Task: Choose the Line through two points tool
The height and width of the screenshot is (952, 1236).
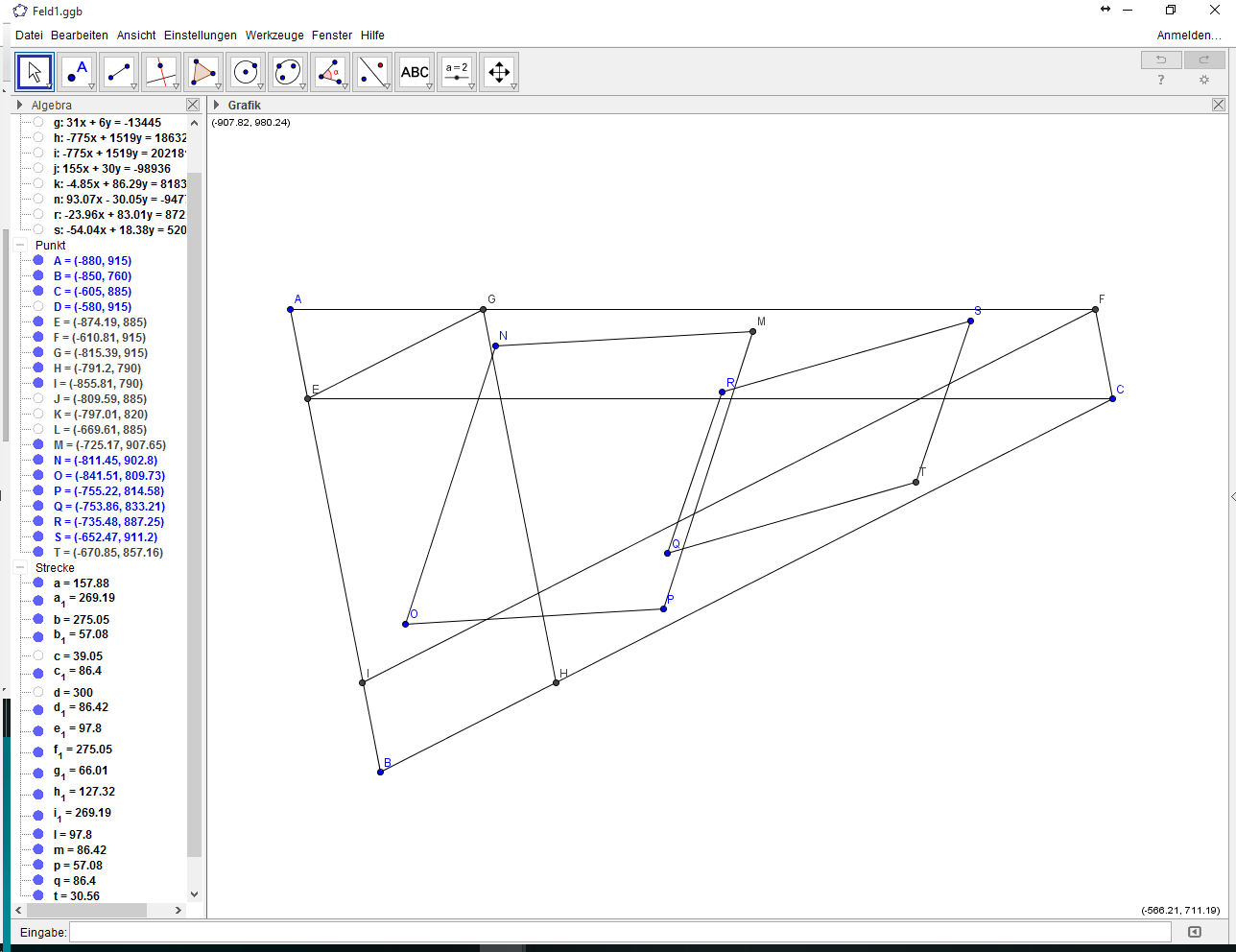Action: pyautogui.click(x=119, y=72)
